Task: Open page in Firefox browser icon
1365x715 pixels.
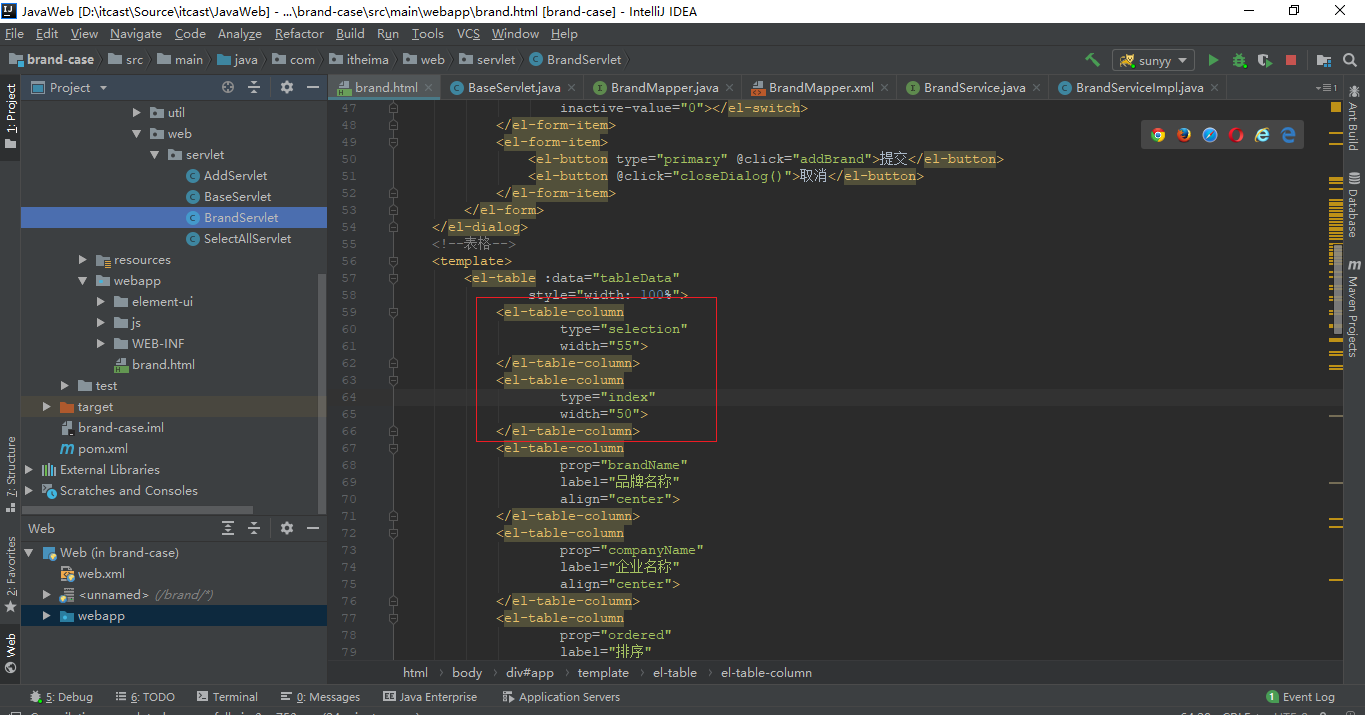Action: (1184, 135)
